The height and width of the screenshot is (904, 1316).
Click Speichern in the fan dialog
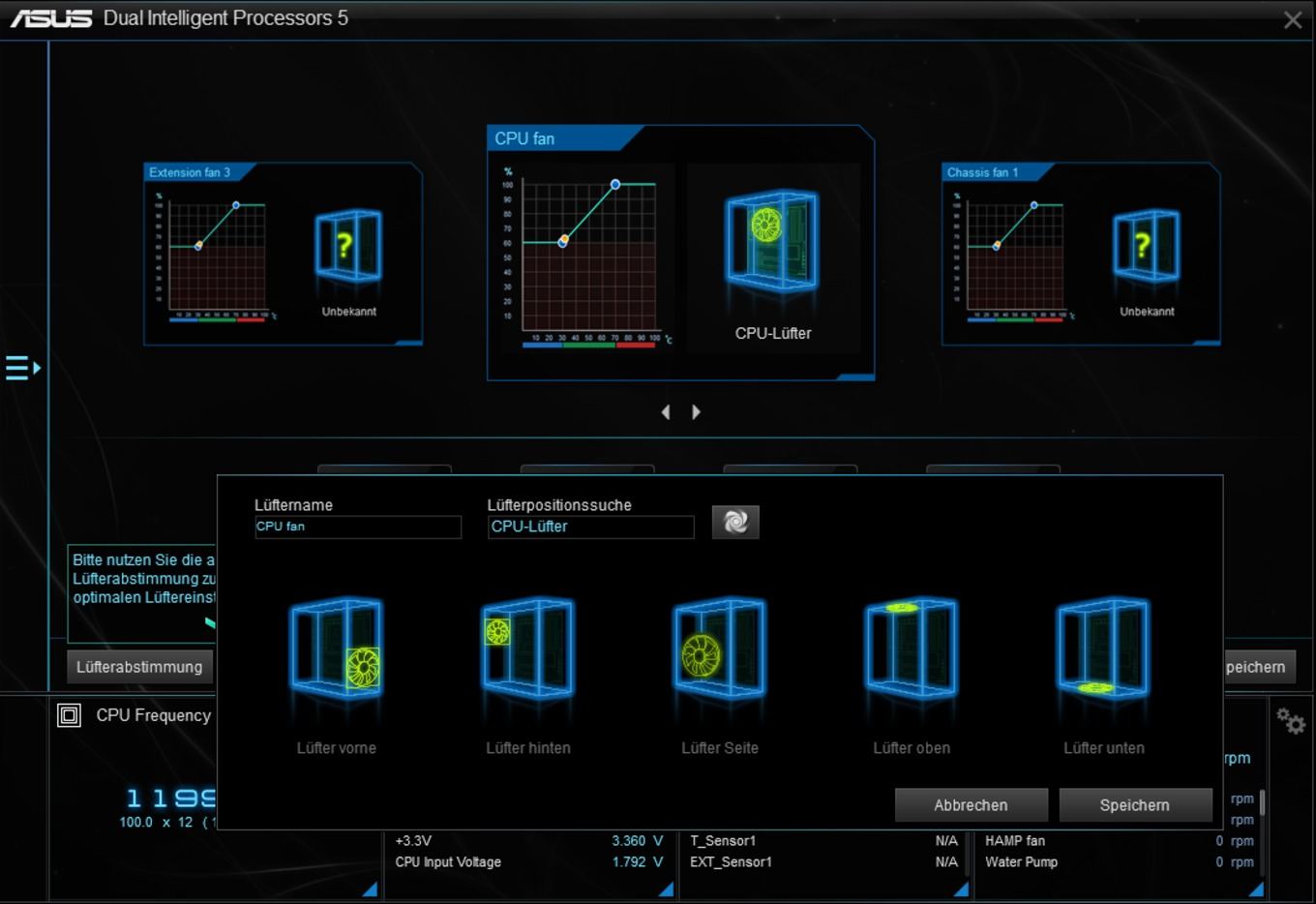pyautogui.click(x=1135, y=805)
